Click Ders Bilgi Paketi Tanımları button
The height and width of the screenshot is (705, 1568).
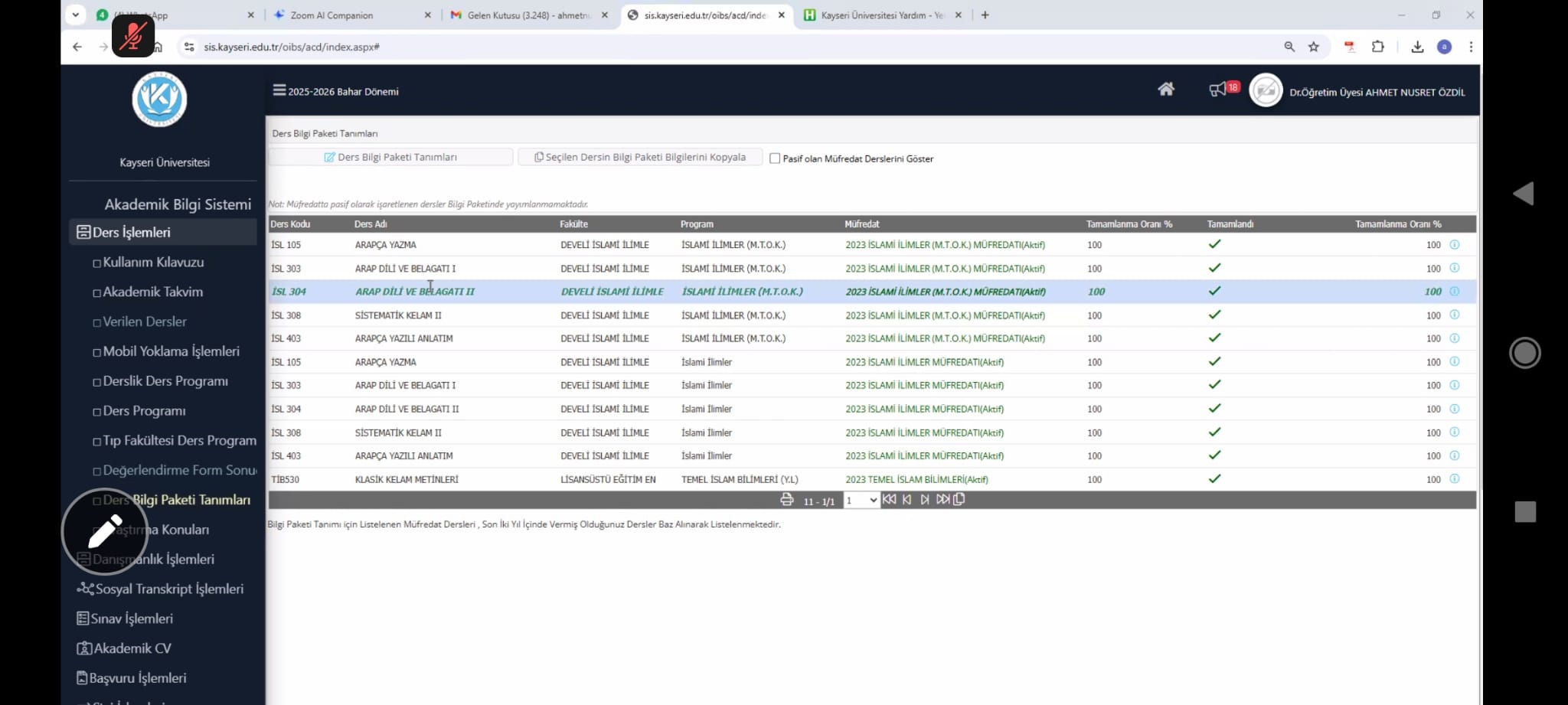coord(390,157)
